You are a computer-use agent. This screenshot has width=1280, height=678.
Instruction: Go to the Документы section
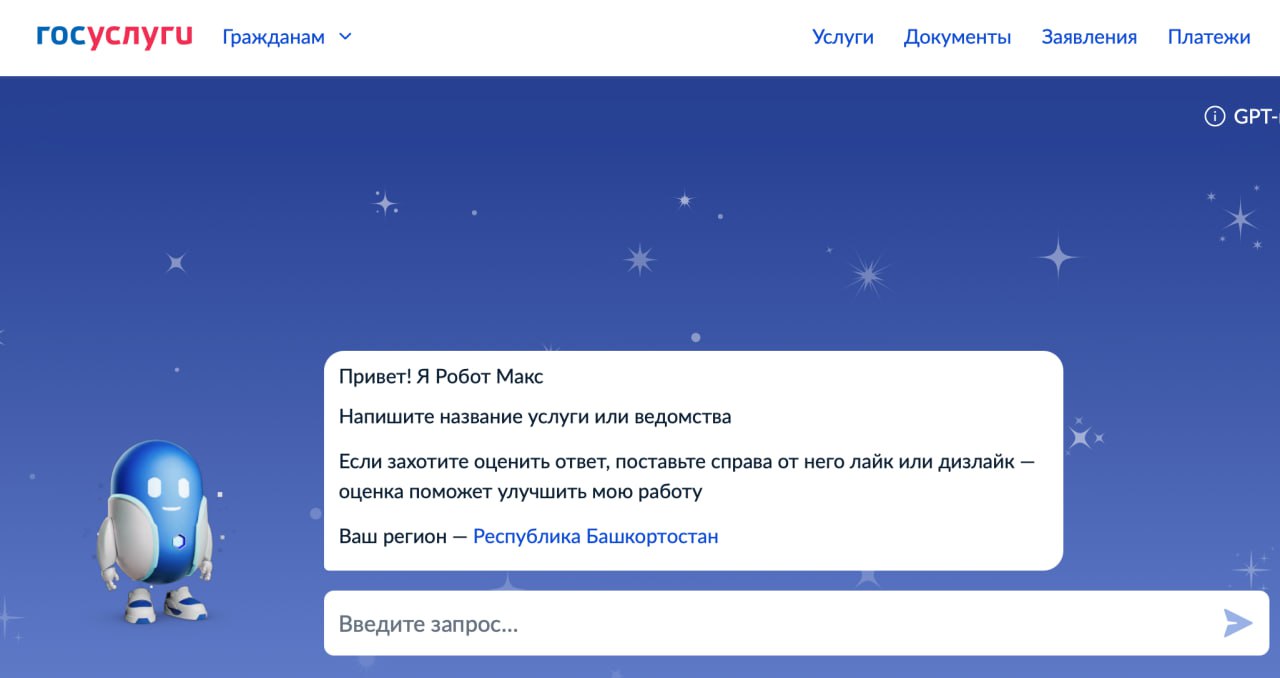coord(957,37)
